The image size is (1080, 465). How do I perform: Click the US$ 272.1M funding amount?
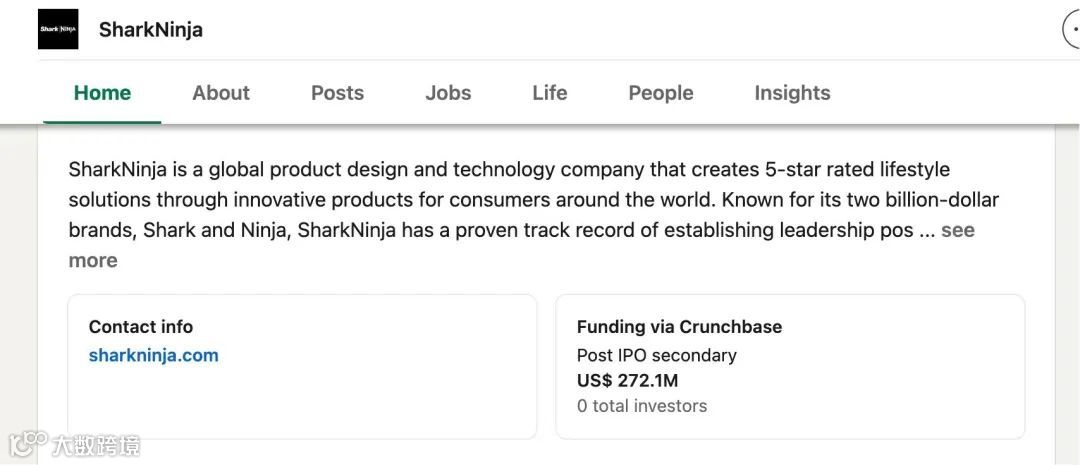[627, 381]
